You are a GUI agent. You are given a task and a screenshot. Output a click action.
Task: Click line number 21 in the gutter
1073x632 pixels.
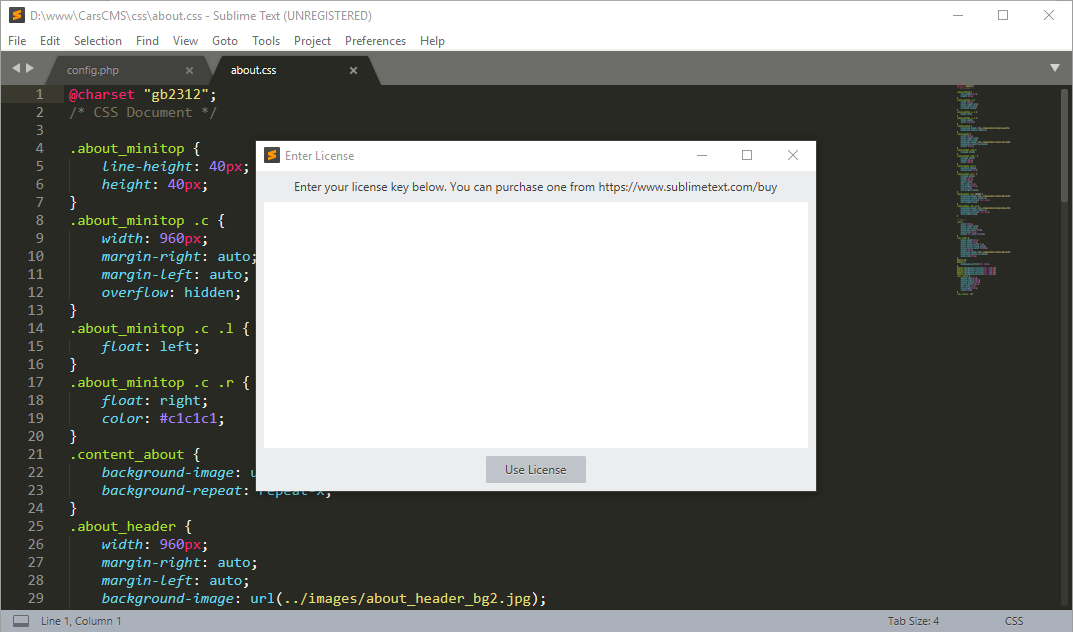point(36,454)
